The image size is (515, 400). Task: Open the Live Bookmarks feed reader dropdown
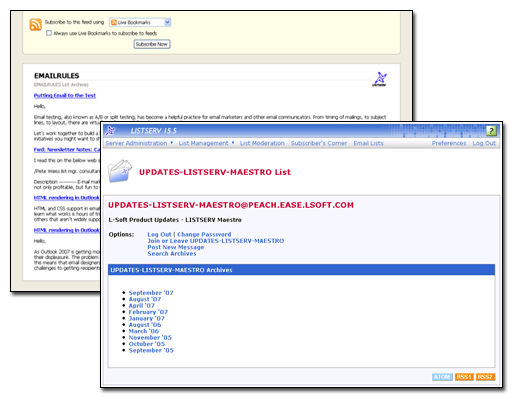(140, 22)
